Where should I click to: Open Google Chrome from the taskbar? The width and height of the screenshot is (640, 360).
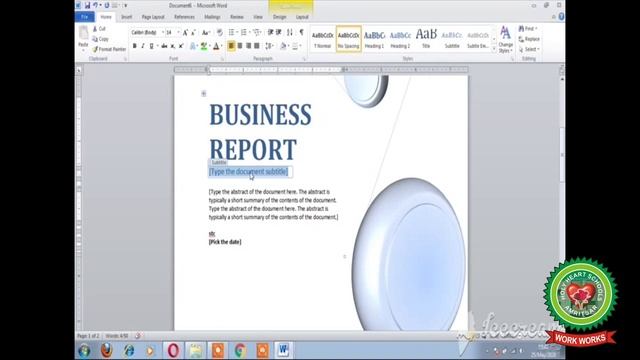(240, 350)
